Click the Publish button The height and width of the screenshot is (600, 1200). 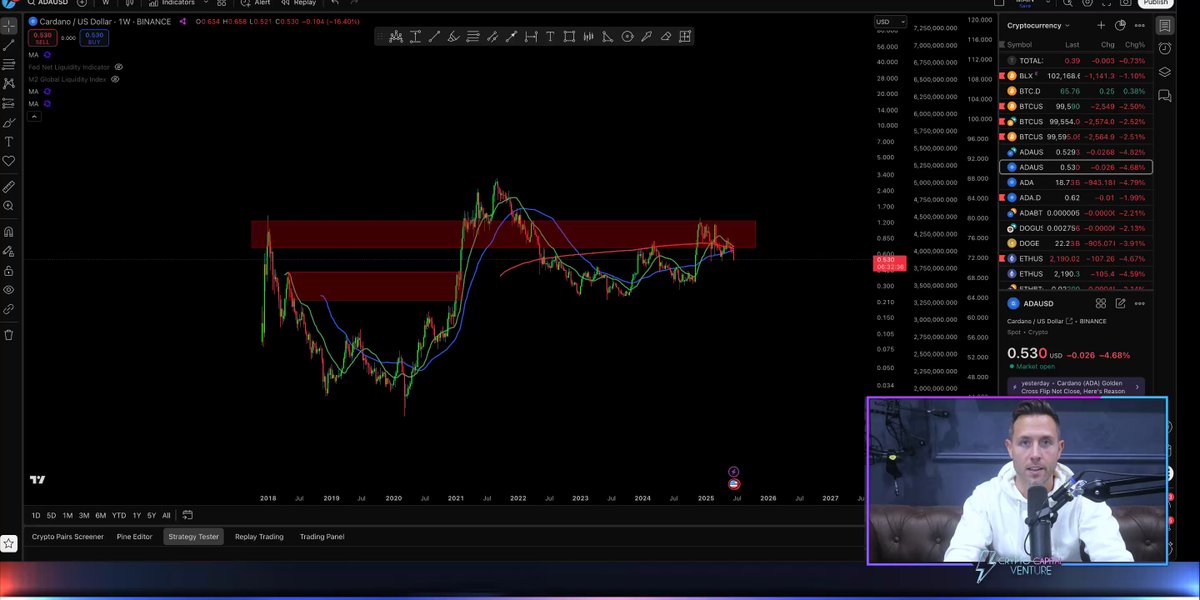[x=1155, y=3]
